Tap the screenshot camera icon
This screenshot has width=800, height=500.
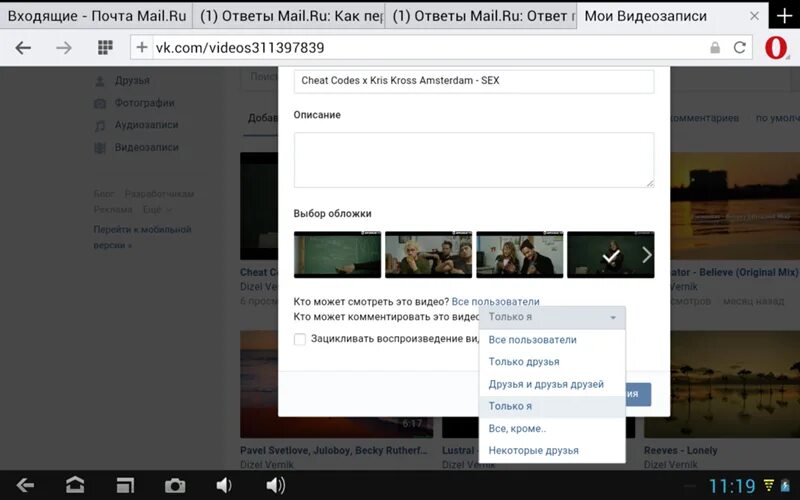tap(175, 485)
